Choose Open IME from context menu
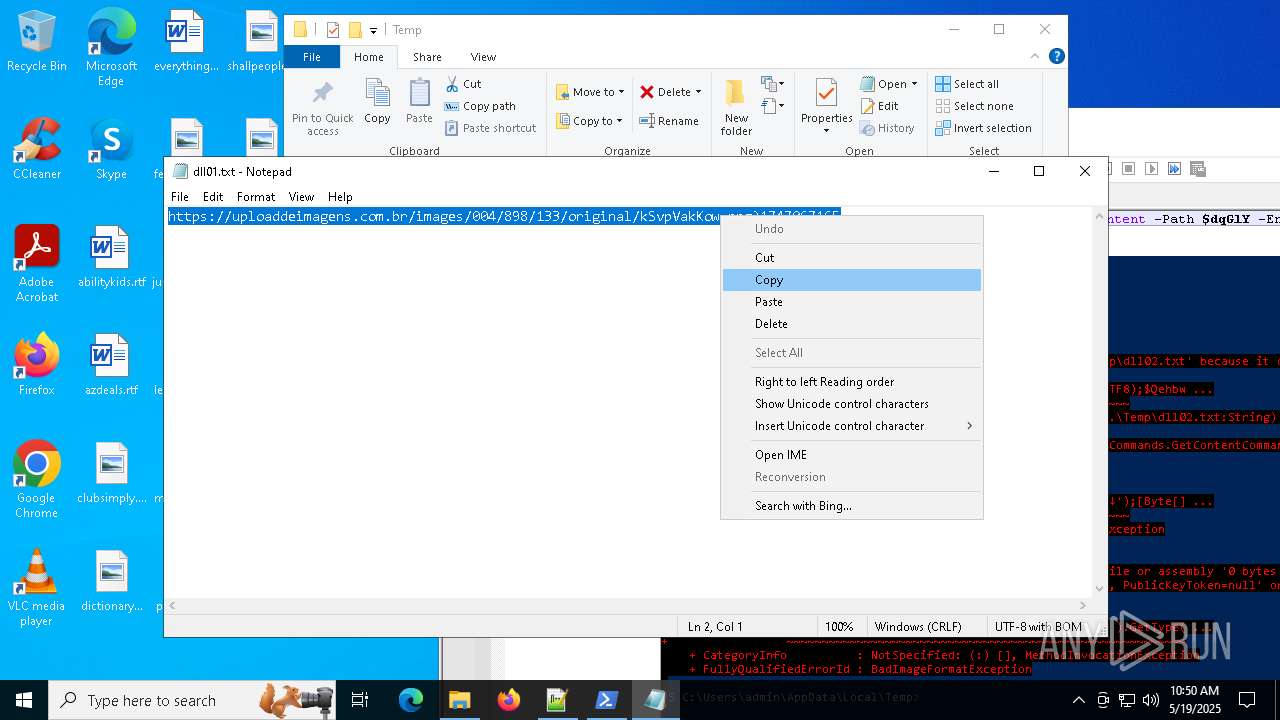 [852, 455]
